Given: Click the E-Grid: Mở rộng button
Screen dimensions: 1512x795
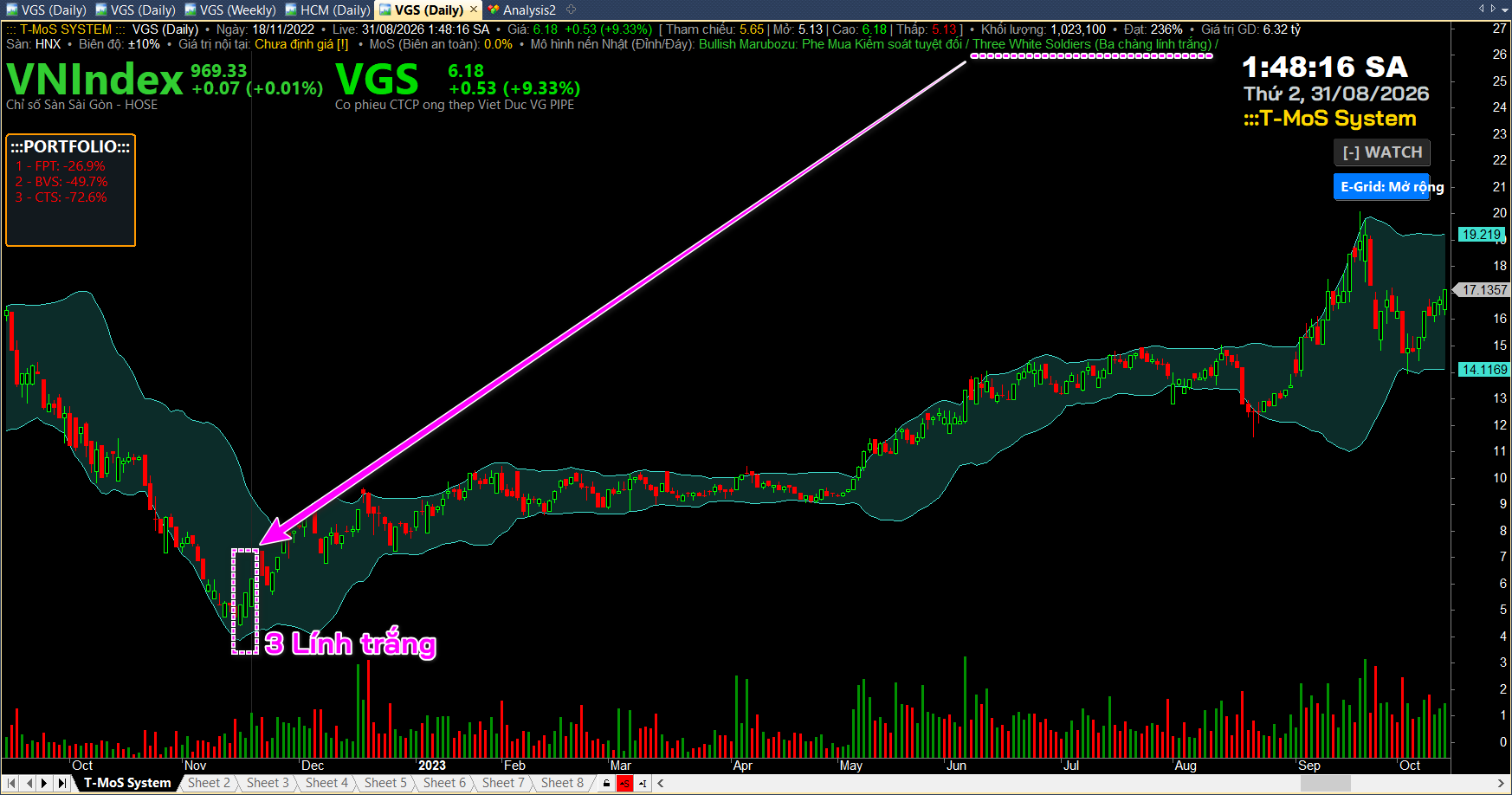Looking at the screenshot, I should pyautogui.click(x=1381, y=186).
